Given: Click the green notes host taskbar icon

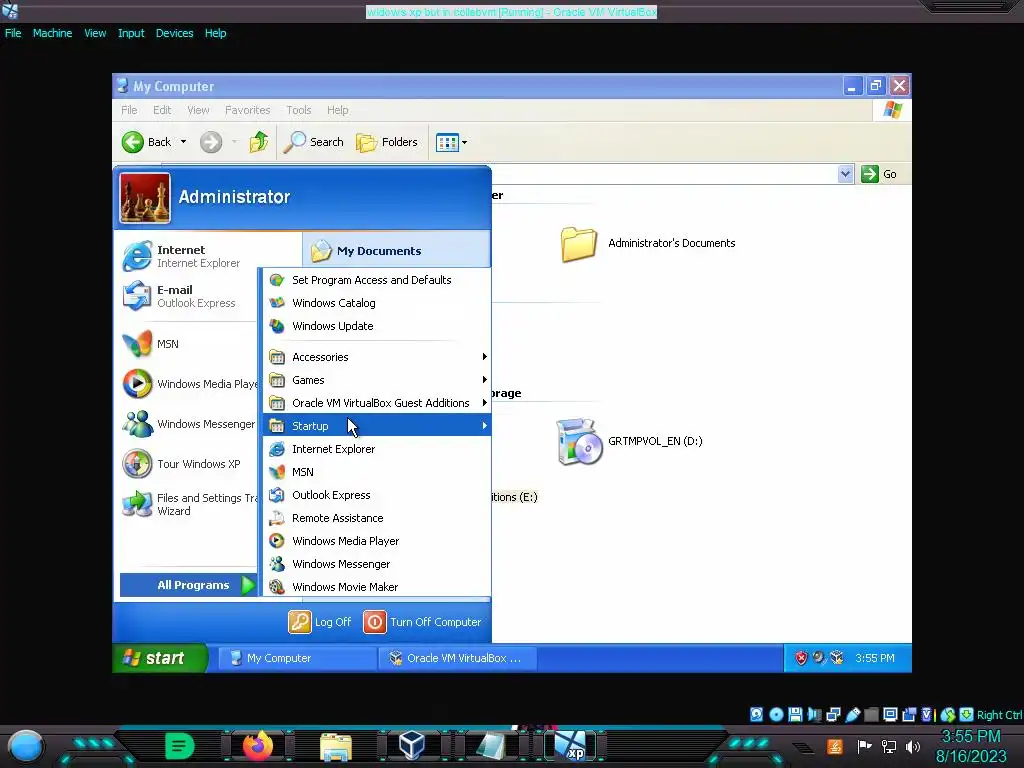Looking at the screenshot, I should pos(179,745).
